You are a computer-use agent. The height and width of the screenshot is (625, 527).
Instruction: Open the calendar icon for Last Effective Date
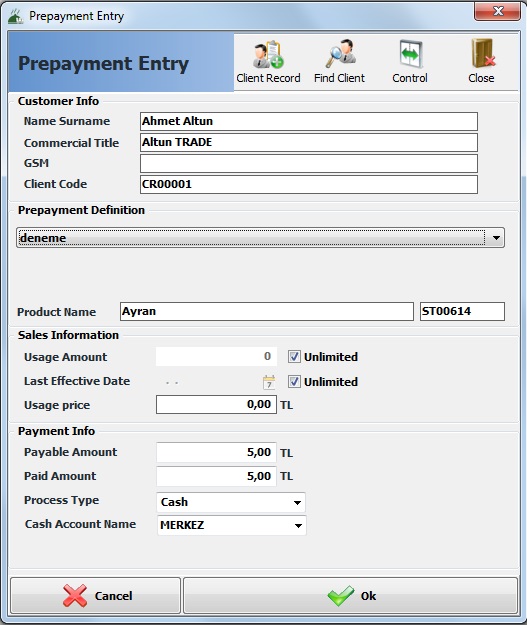(269, 382)
